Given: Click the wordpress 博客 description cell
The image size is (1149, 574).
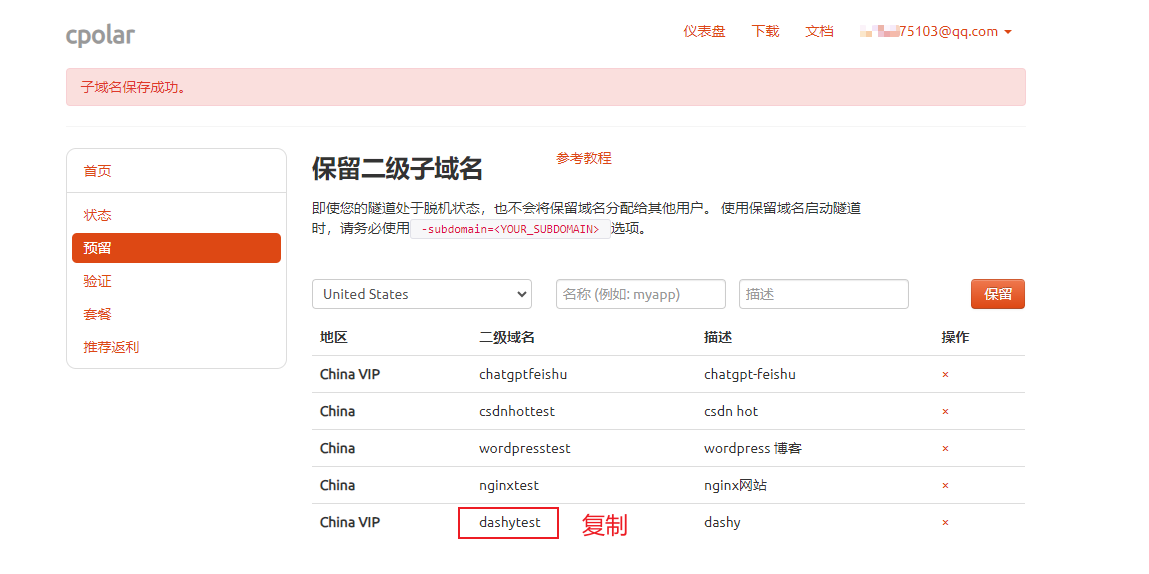Looking at the screenshot, I should click(x=753, y=449).
